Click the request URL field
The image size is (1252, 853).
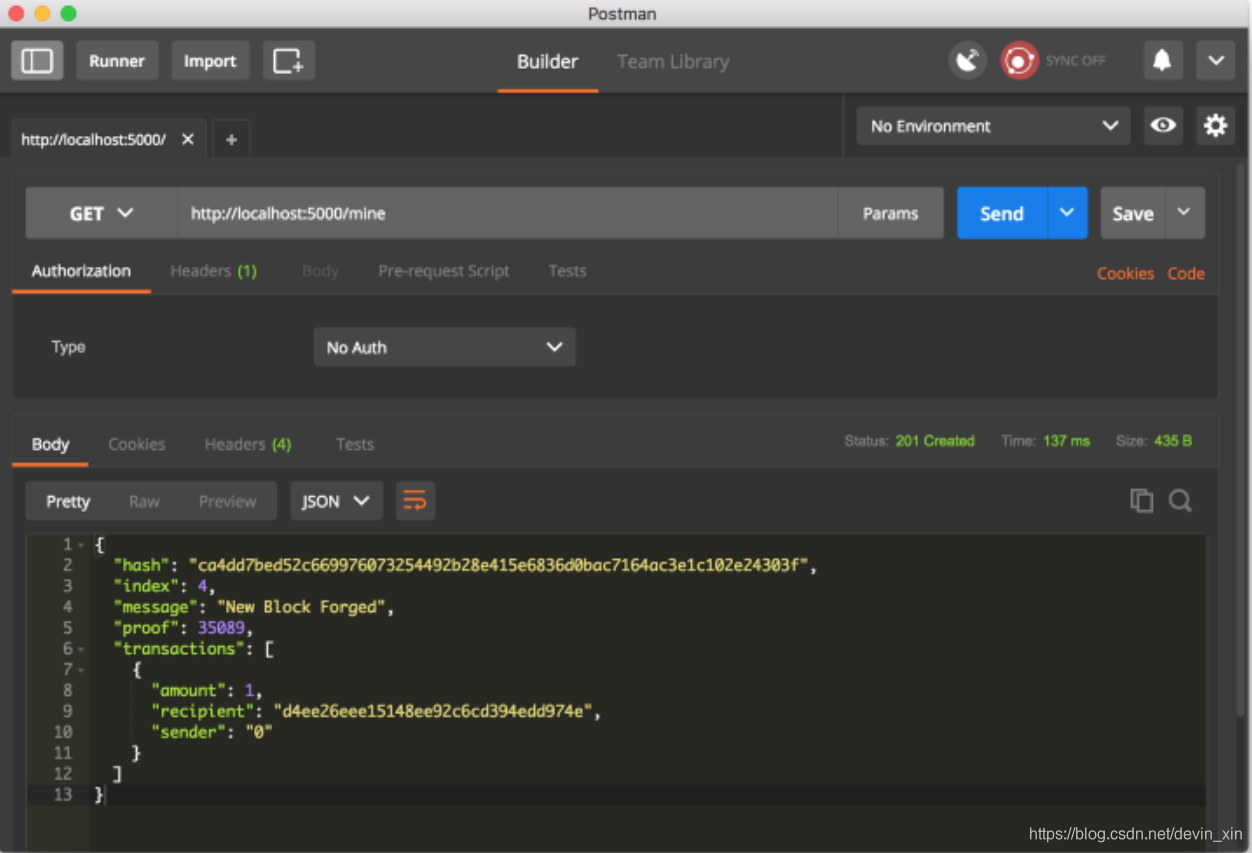coord(507,213)
